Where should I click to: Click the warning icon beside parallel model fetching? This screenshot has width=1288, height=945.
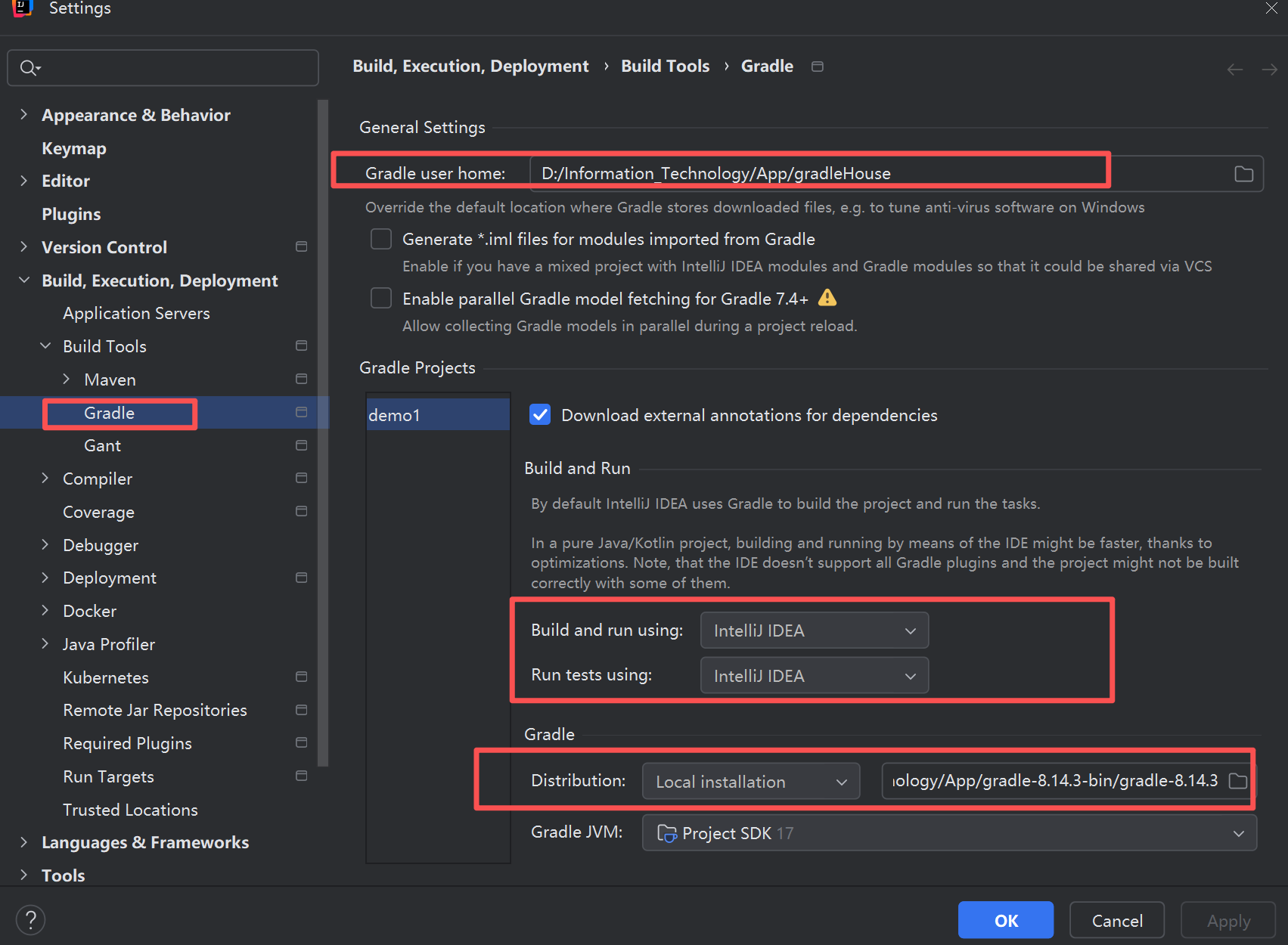(x=827, y=298)
